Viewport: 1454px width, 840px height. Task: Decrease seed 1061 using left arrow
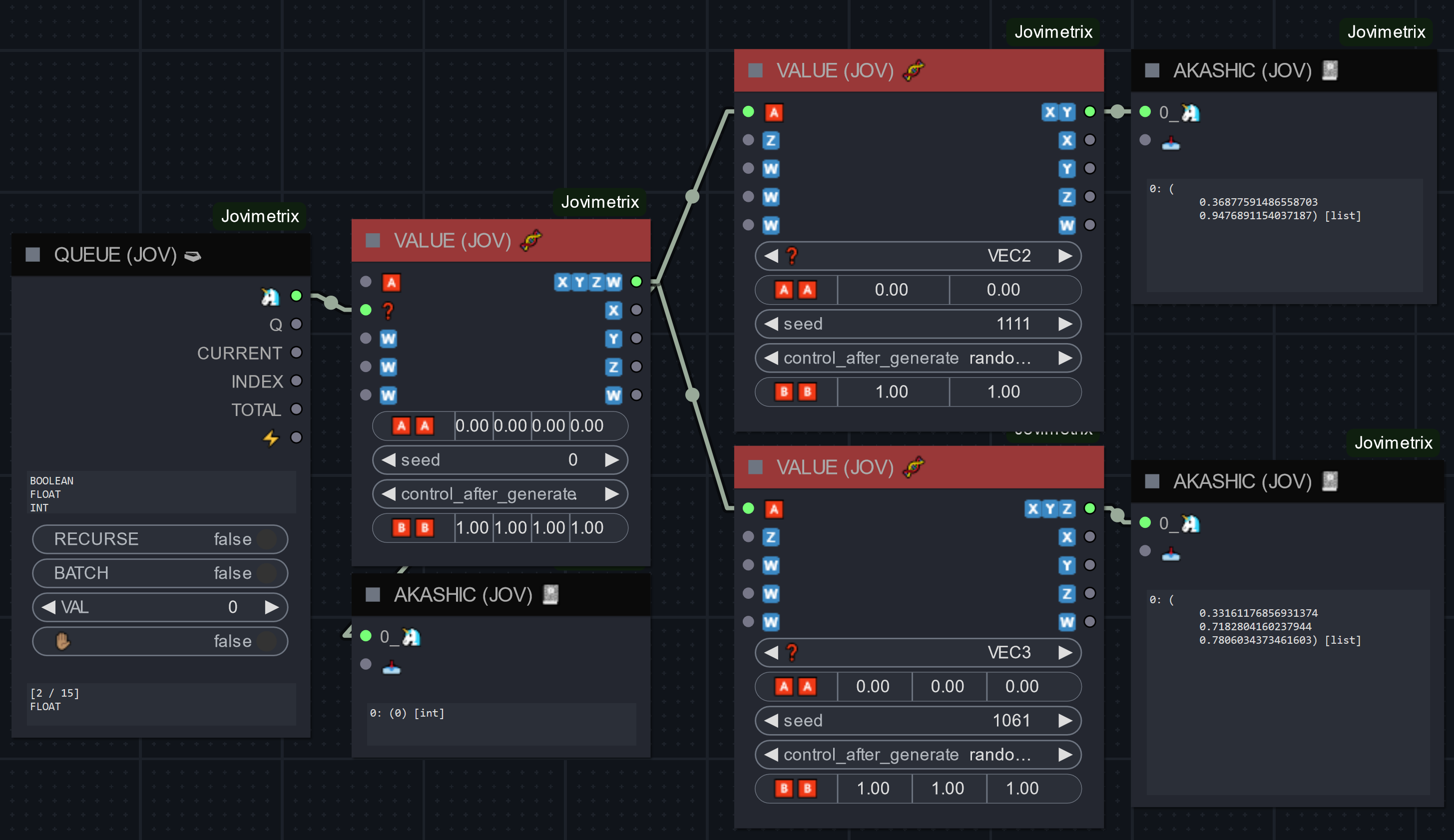point(770,721)
